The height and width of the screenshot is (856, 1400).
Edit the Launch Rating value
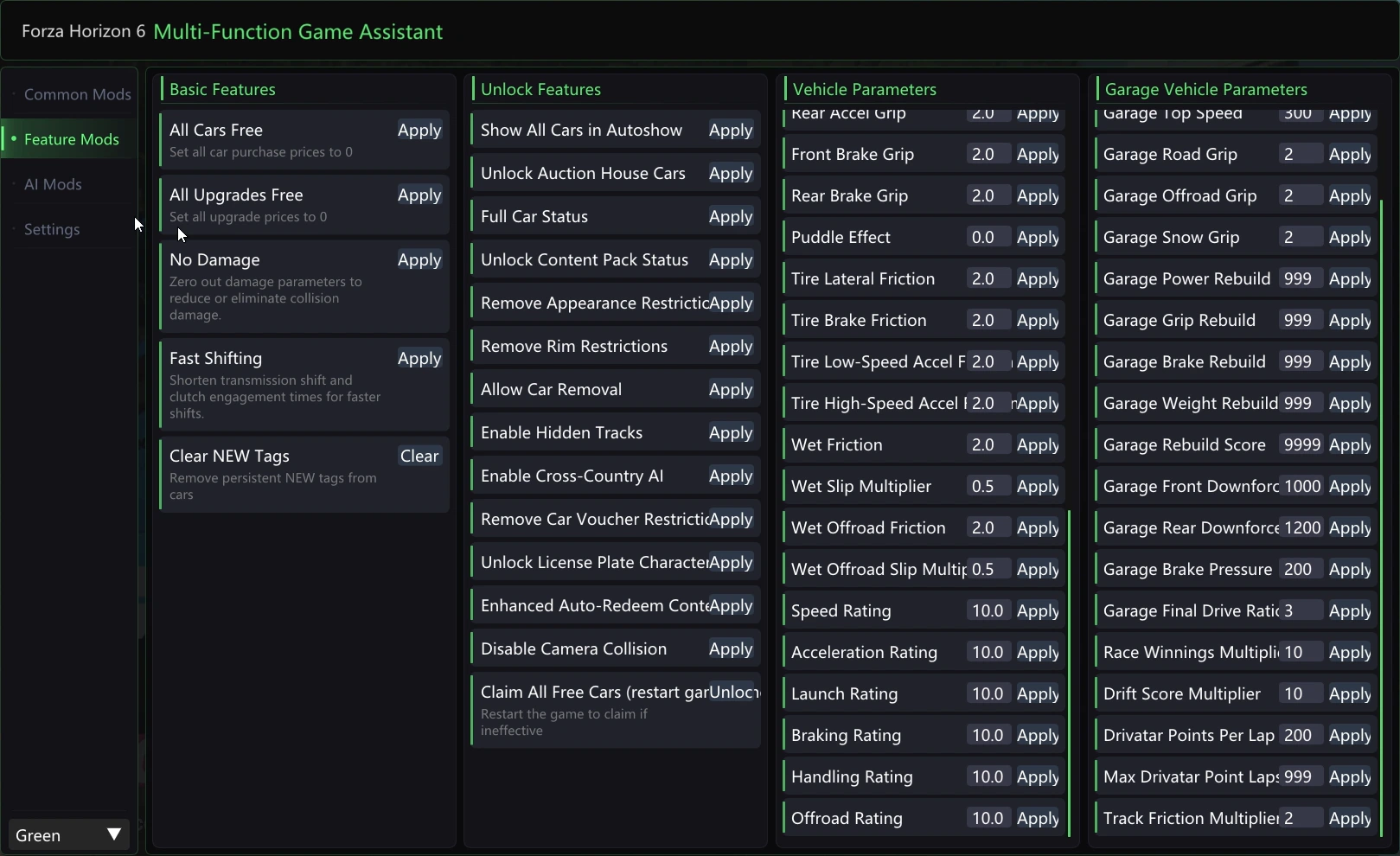click(x=988, y=693)
